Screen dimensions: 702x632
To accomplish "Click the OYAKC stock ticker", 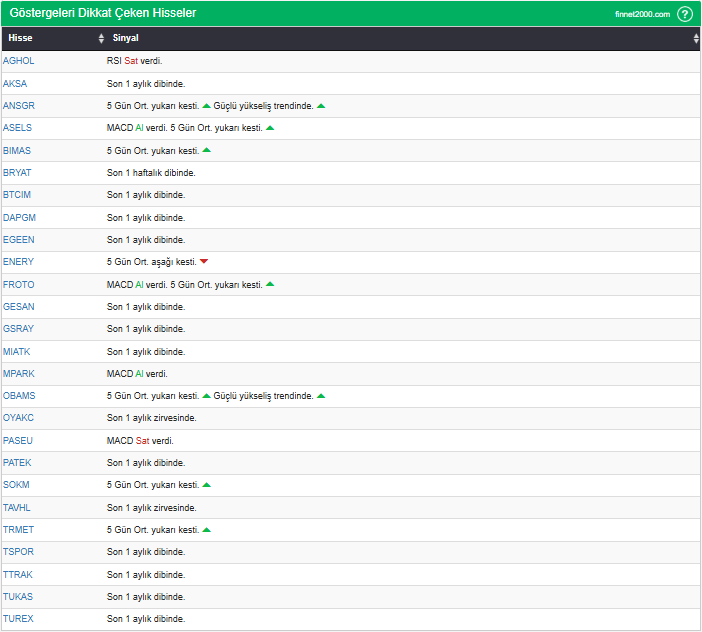I will click(18, 418).
